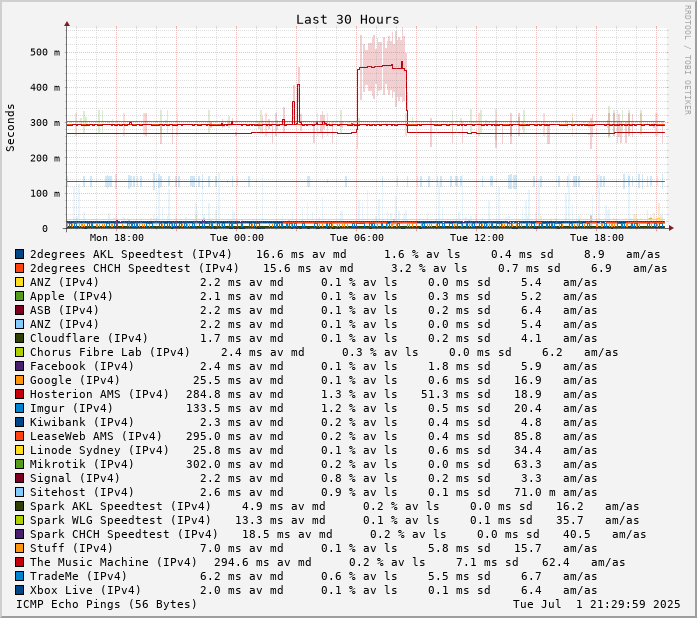Click the '133.5 ms' Imgur median value
The height and width of the screenshot is (618, 697).
(x=213, y=408)
